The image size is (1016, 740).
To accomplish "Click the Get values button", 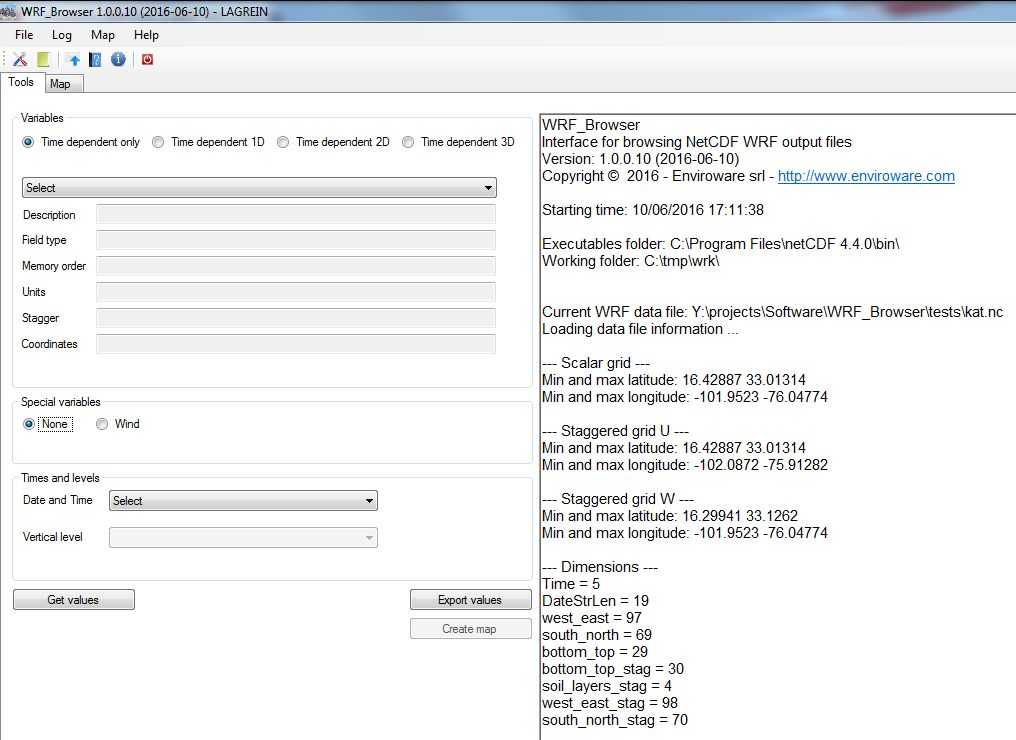I will point(73,600).
